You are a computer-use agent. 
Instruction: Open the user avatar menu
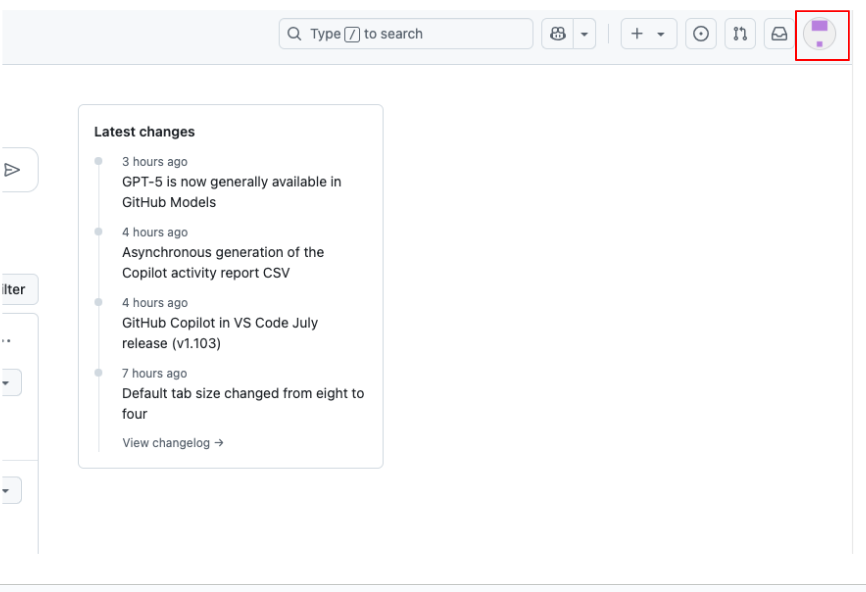(820, 34)
